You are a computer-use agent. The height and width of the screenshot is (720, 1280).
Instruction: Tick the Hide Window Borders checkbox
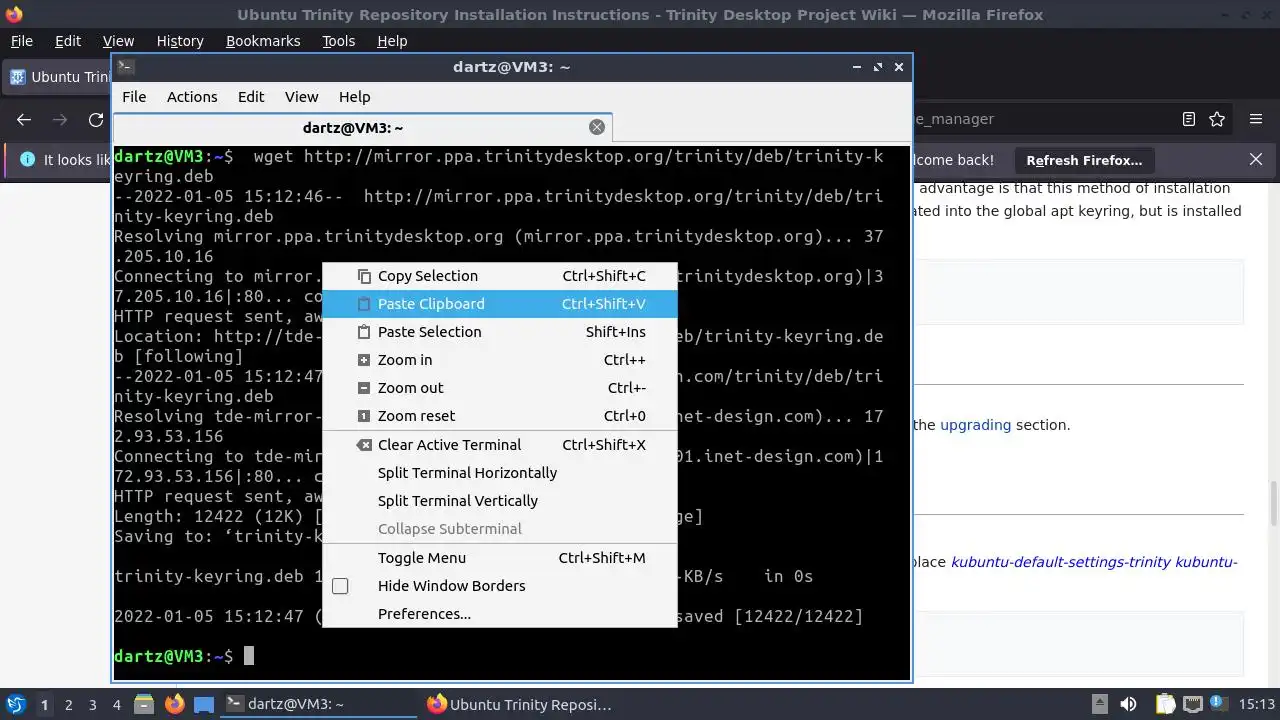[340, 586]
